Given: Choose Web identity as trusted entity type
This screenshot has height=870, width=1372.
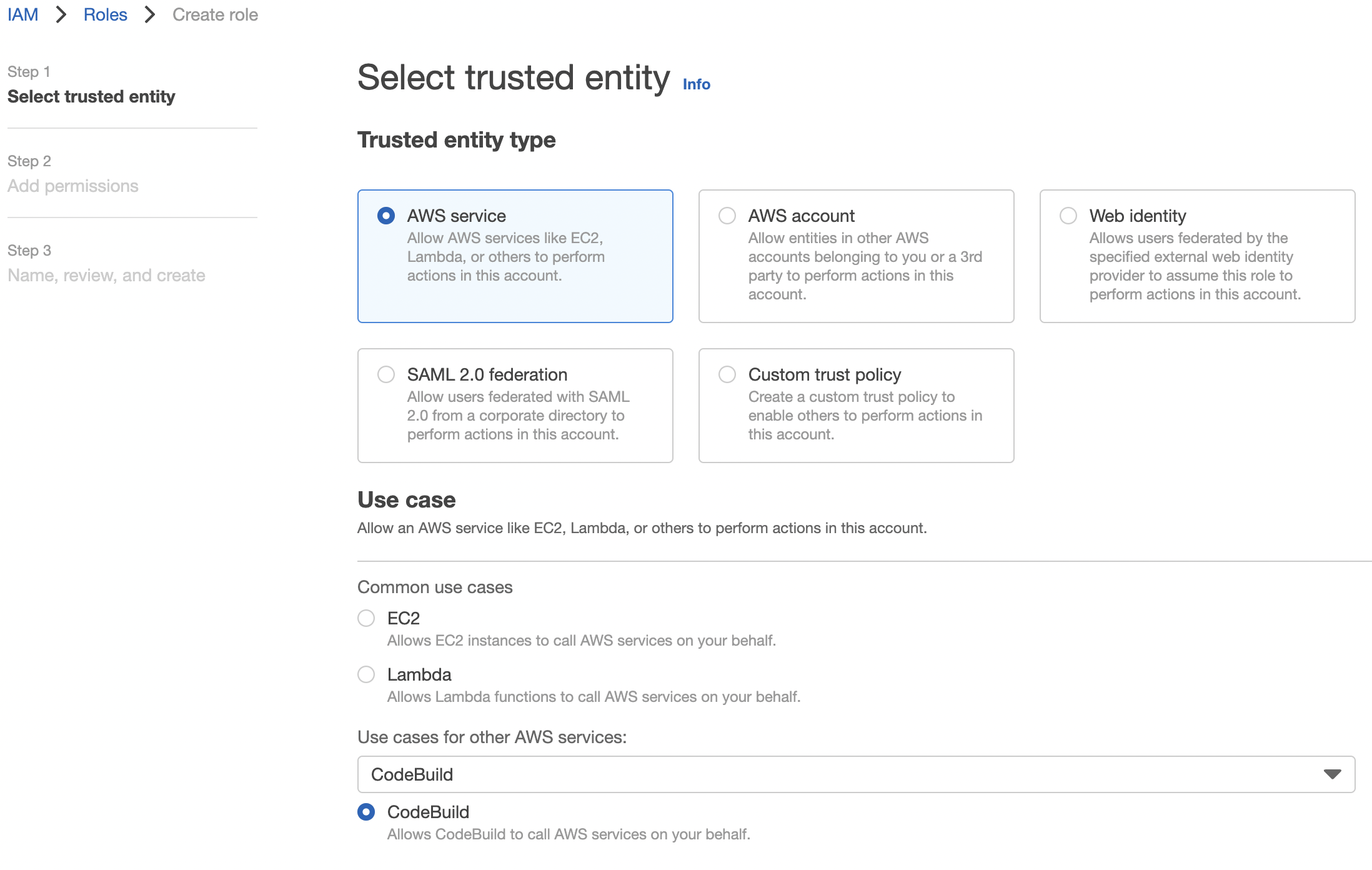Looking at the screenshot, I should pyautogui.click(x=1067, y=216).
